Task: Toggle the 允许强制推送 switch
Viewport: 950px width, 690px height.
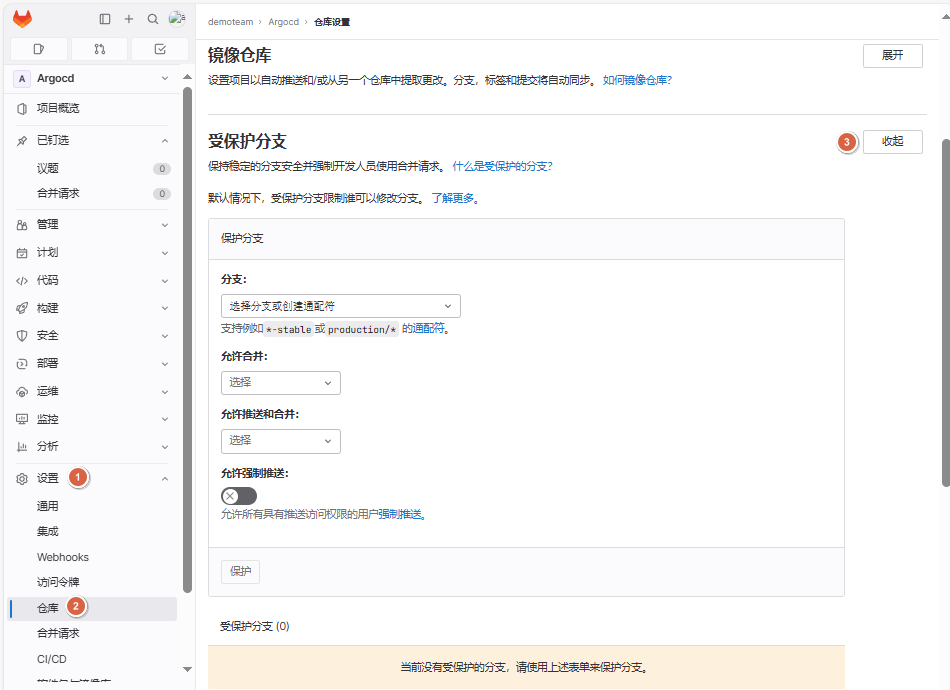Action: (239, 496)
